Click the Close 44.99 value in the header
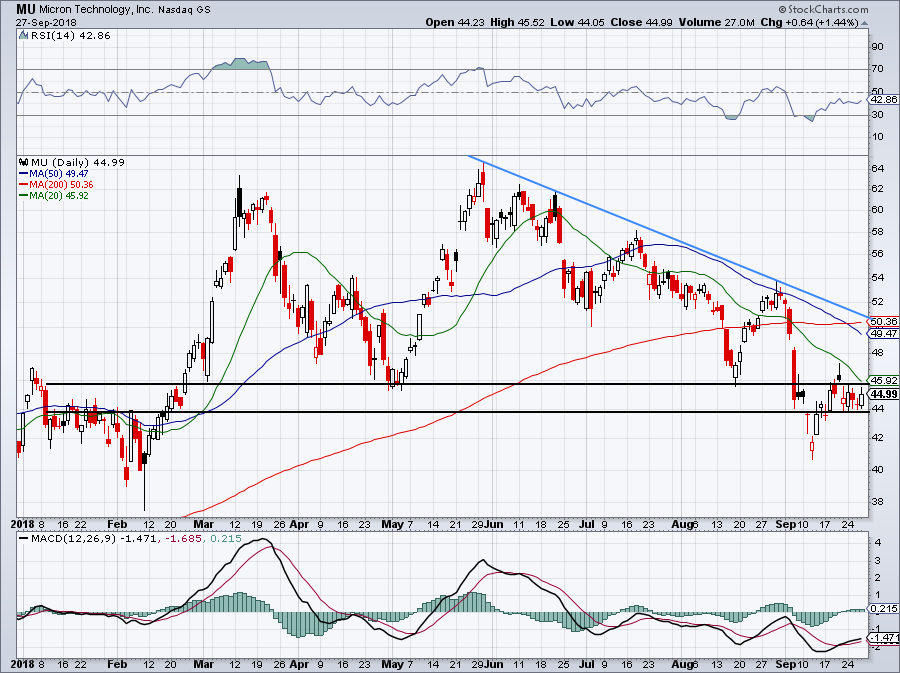The image size is (900, 673). (641, 22)
